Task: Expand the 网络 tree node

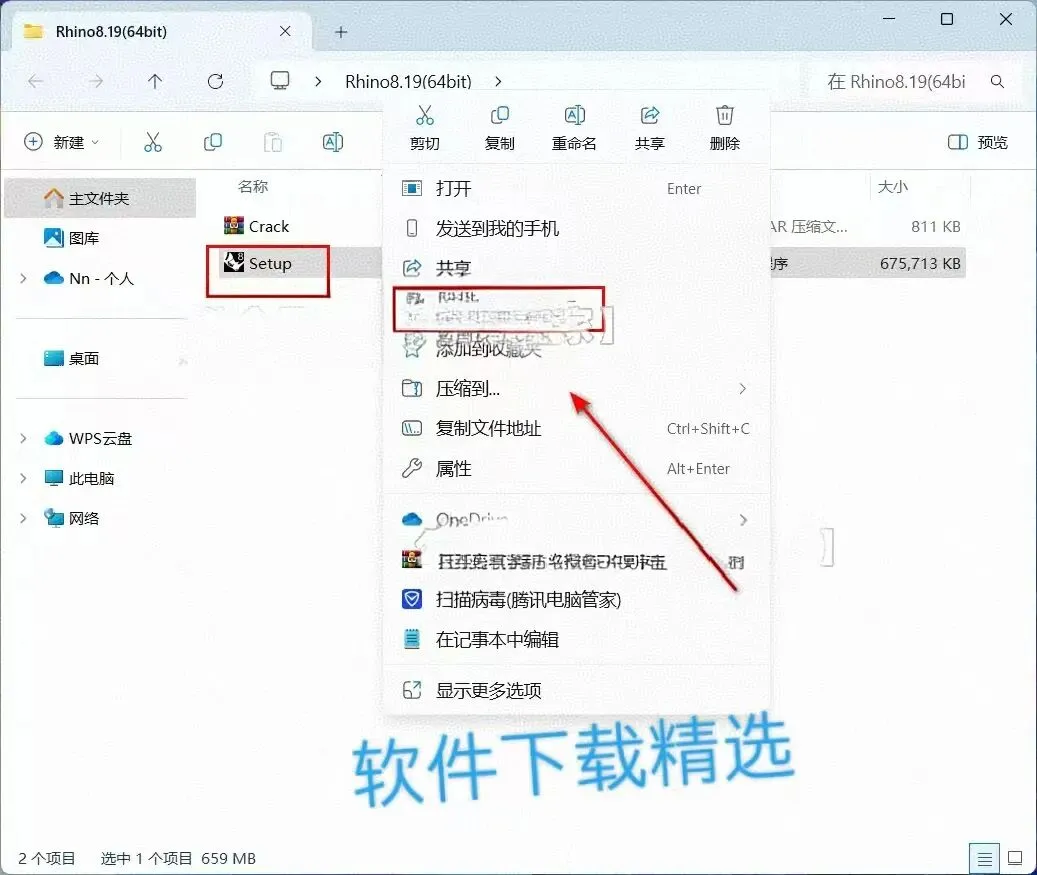Action: [x=23, y=519]
